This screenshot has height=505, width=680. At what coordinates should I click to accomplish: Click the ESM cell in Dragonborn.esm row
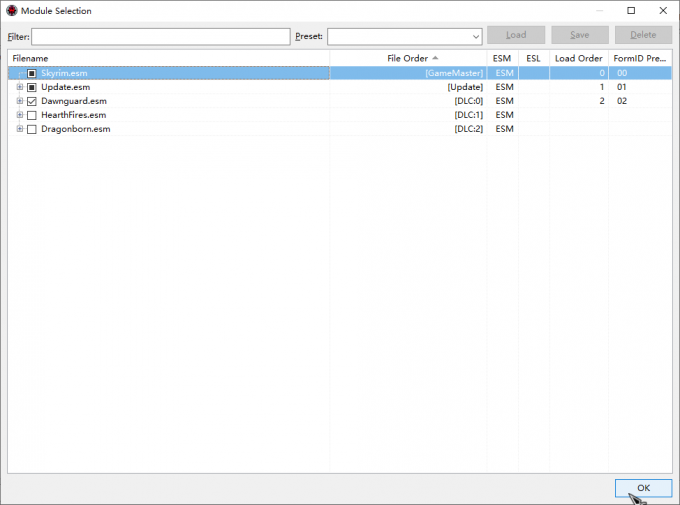504,128
